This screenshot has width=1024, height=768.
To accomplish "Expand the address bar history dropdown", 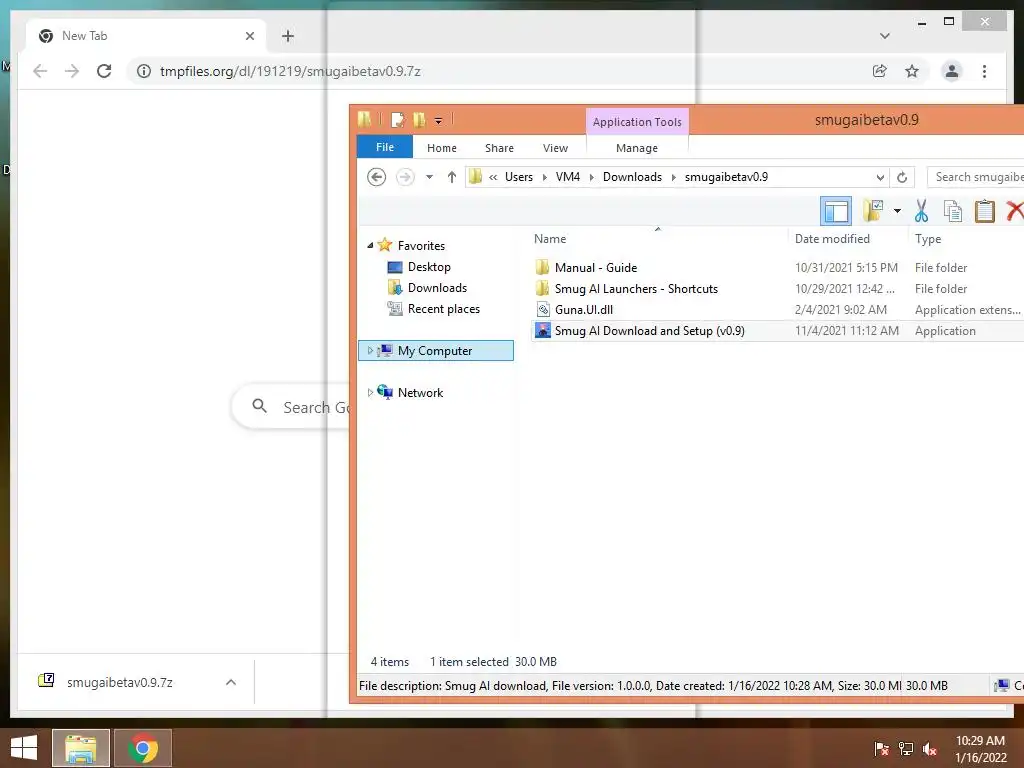I will point(880,177).
